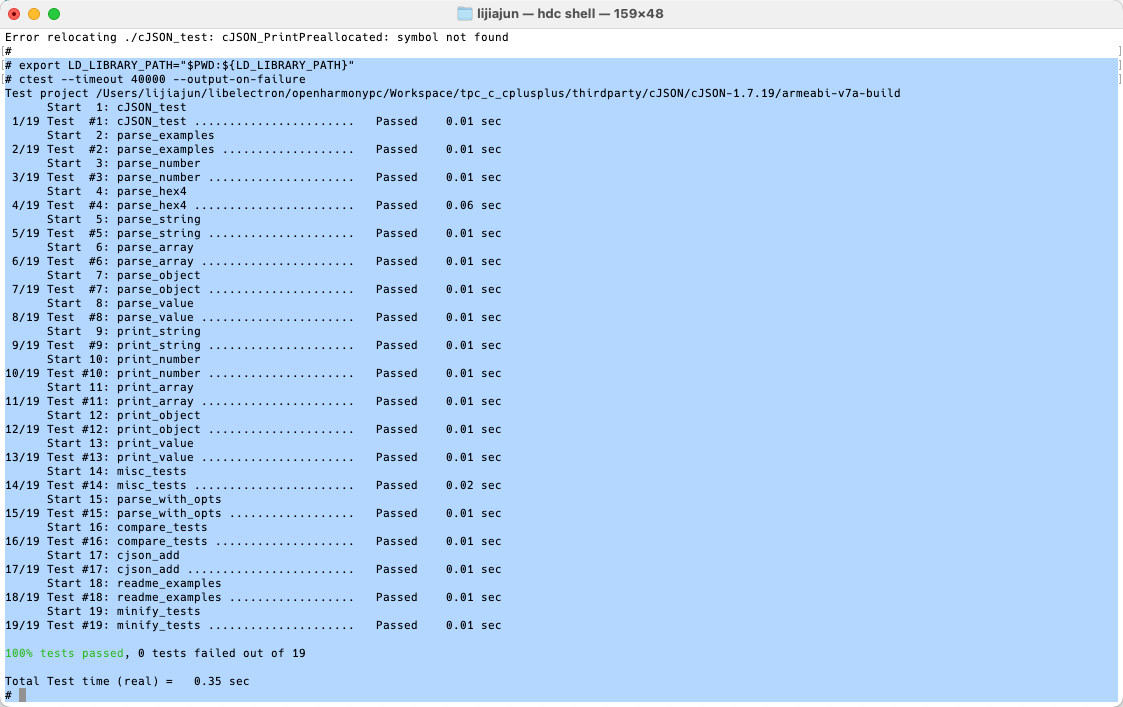Click the "Start 2: parse_examples" line
The image size is (1123, 707).
[130, 135]
